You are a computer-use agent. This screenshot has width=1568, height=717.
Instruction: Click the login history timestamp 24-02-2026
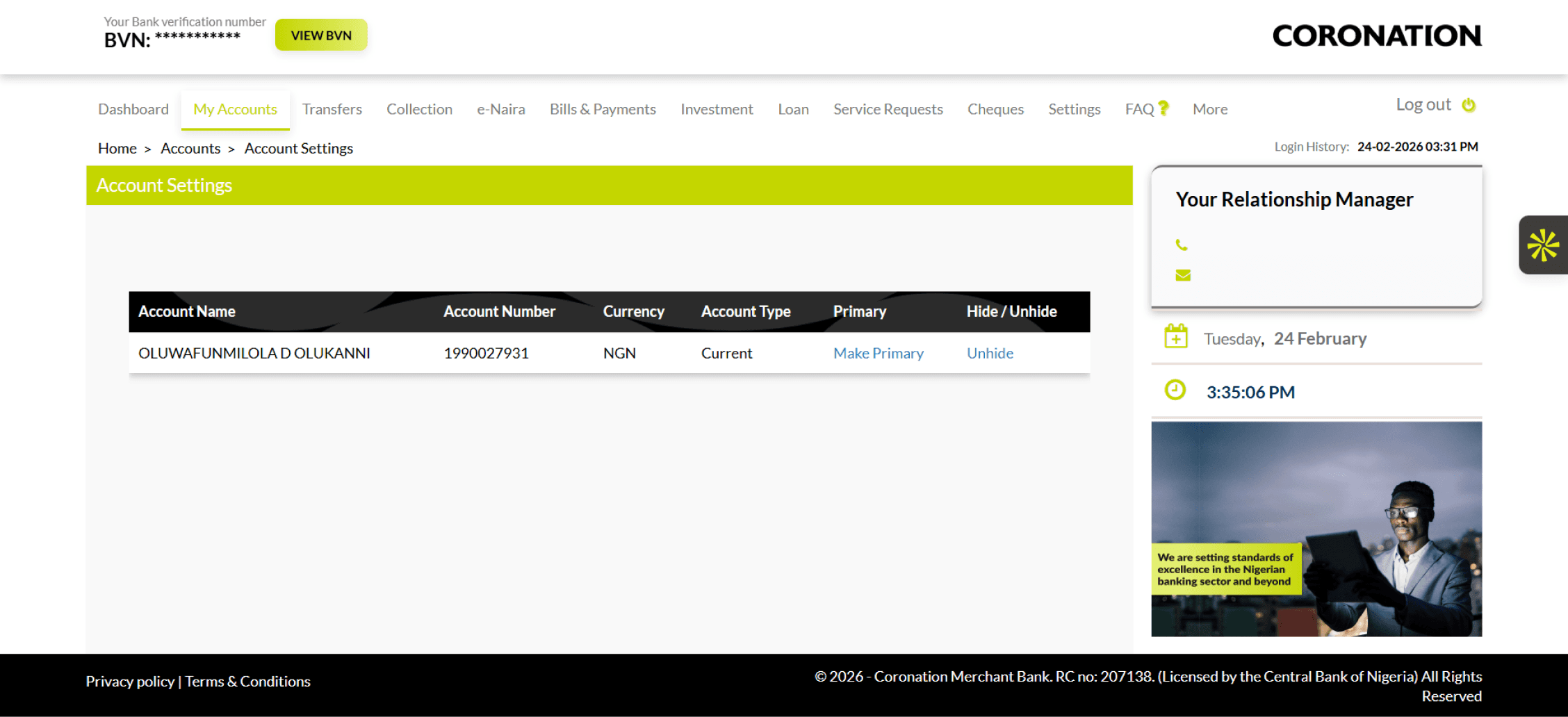[x=1418, y=147]
